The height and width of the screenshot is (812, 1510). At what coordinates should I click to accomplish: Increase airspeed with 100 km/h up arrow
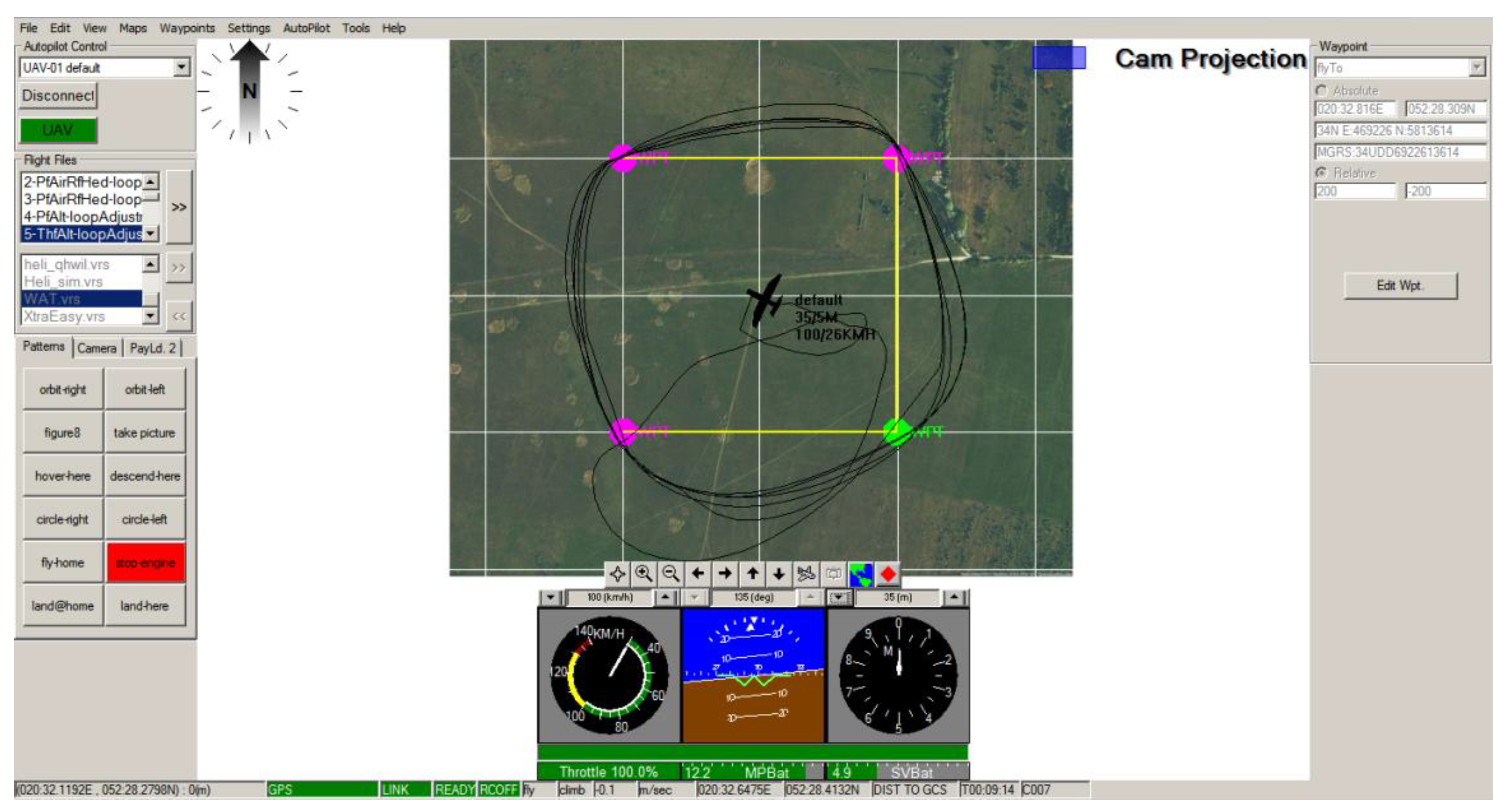point(665,597)
